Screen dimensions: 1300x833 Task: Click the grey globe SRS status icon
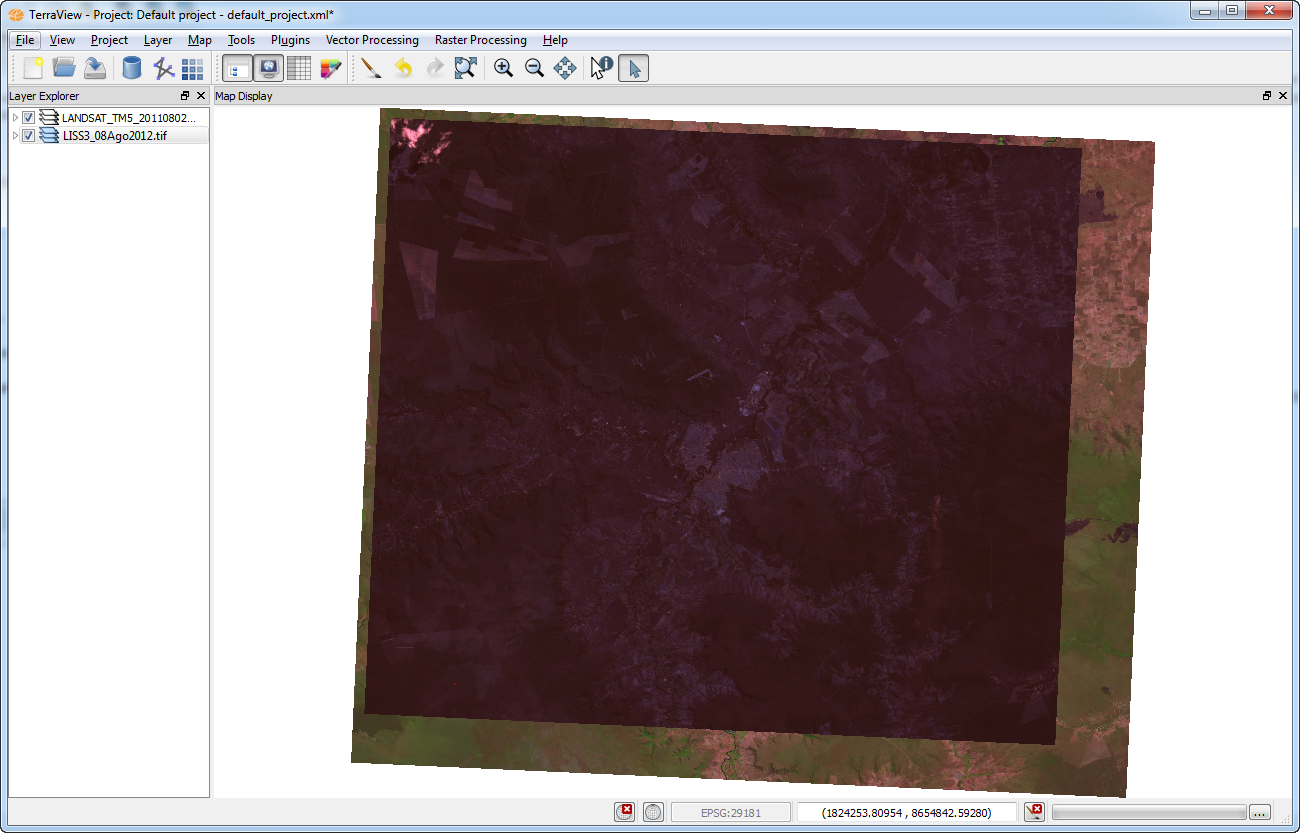[x=653, y=812]
